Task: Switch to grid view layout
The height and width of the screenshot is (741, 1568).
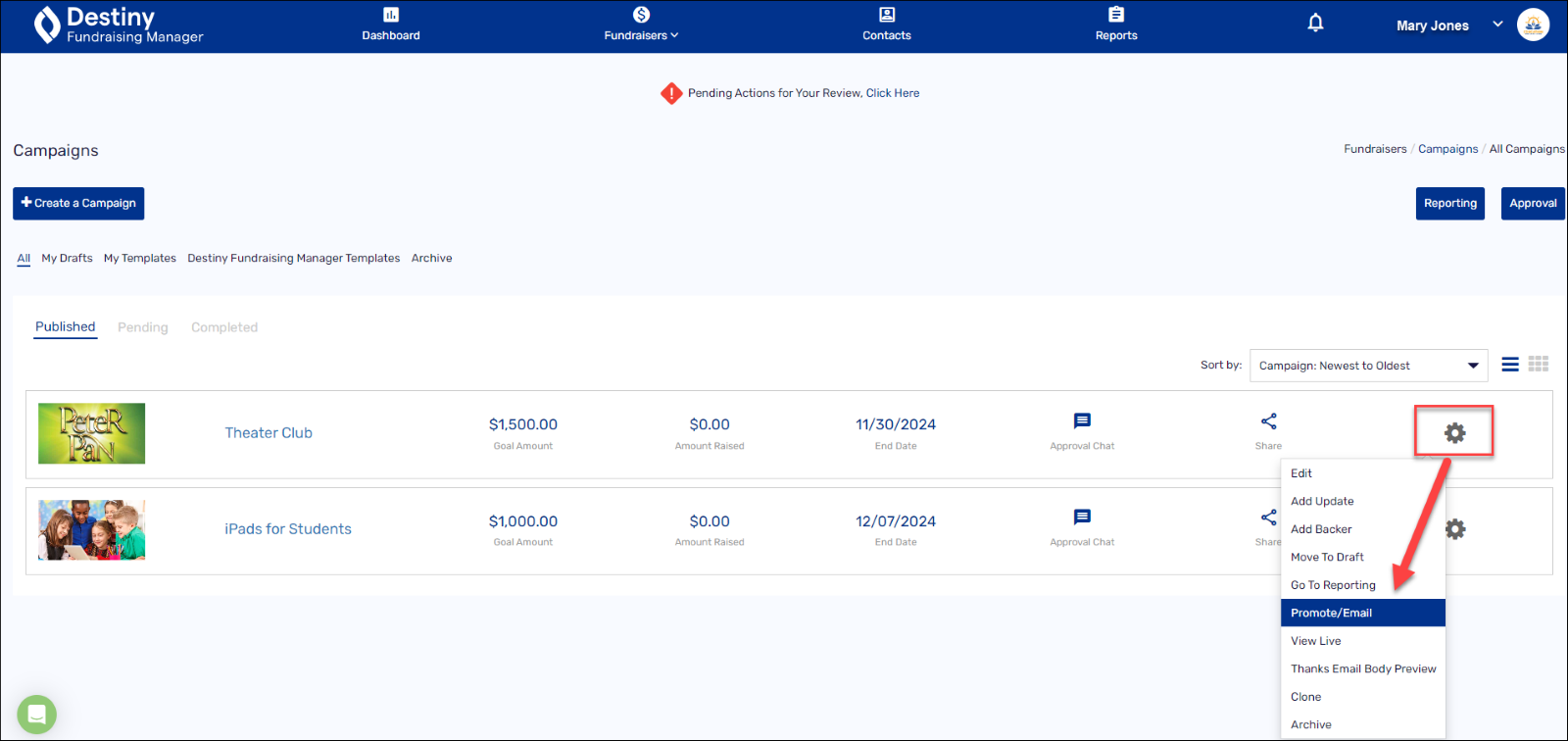Action: click(x=1539, y=365)
